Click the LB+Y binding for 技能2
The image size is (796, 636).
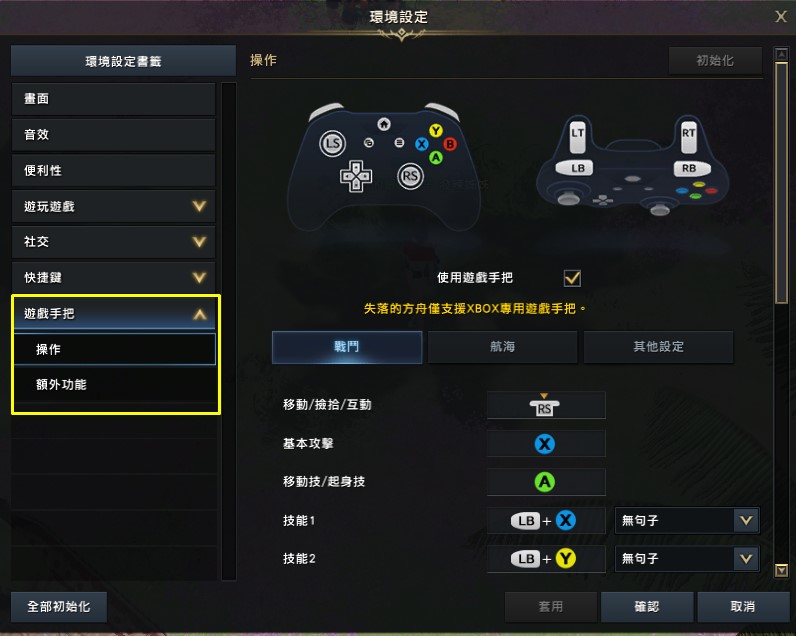click(x=546, y=559)
